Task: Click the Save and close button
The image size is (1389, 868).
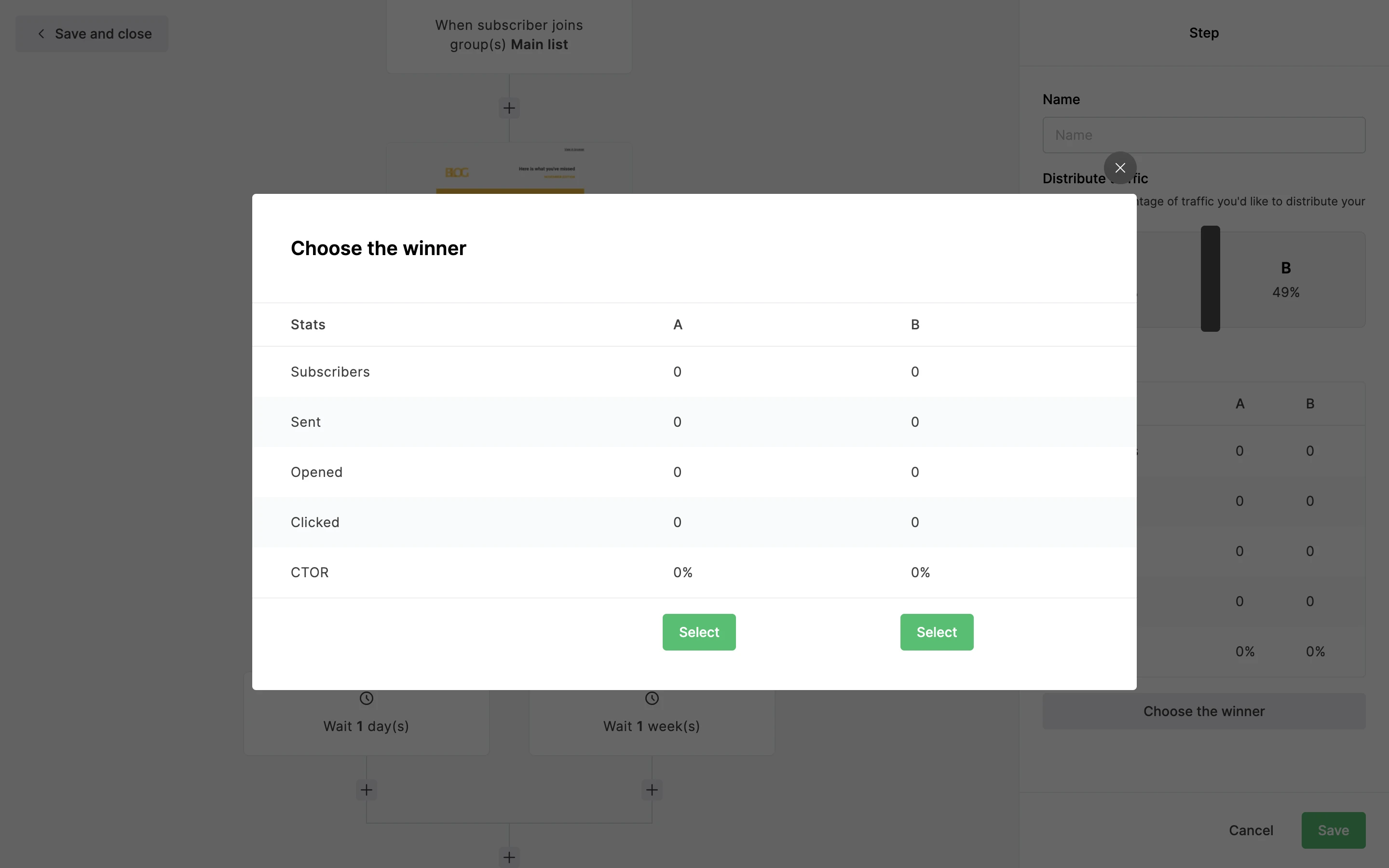Action: click(92, 34)
